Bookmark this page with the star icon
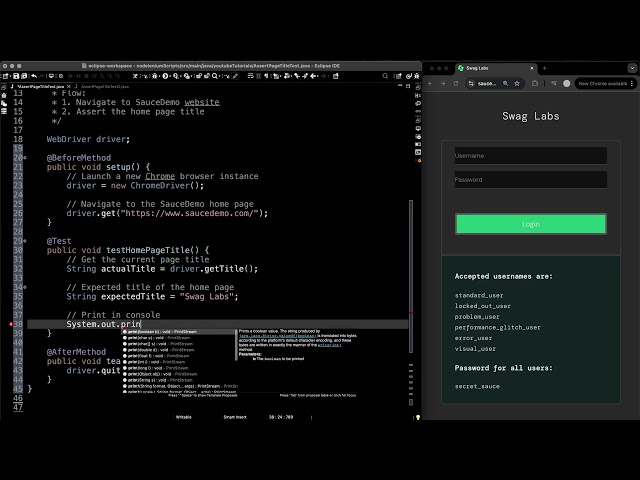The image size is (640, 480). [517, 83]
